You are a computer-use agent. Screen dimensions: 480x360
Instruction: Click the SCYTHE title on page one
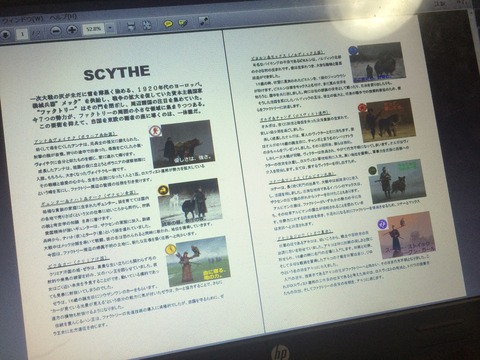(x=117, y=73)
